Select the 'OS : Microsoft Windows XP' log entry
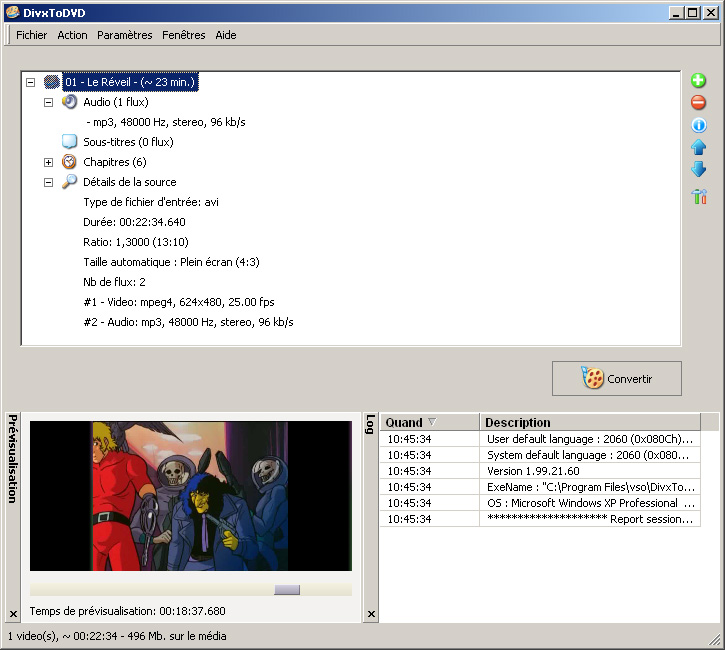725x650 pixels. coord(540,503)
